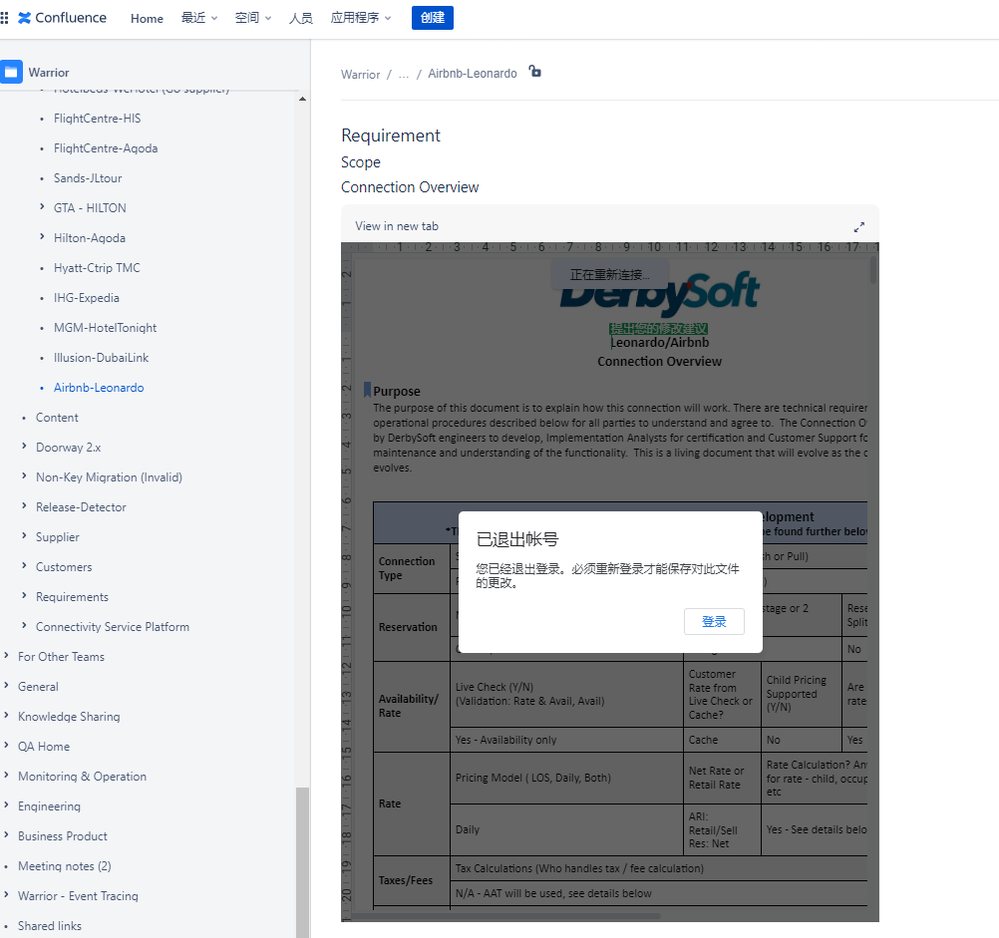Image resolution: width=999 pixels, height=938 pixels.
Task: Open the FlightCentre-HIS page
Action: click(x=97, y=119)
